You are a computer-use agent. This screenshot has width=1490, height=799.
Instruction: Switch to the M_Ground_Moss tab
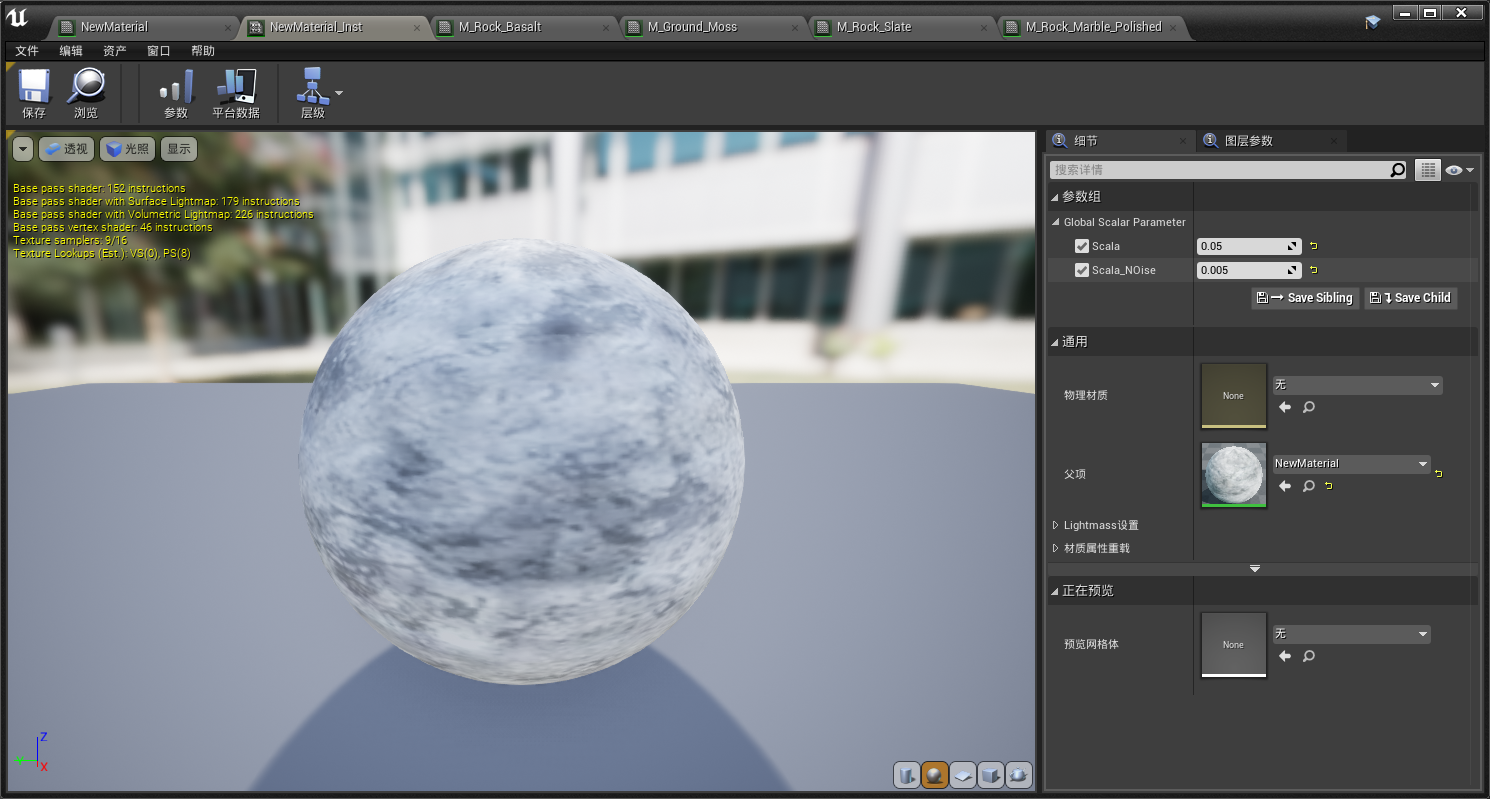[692, 27]
